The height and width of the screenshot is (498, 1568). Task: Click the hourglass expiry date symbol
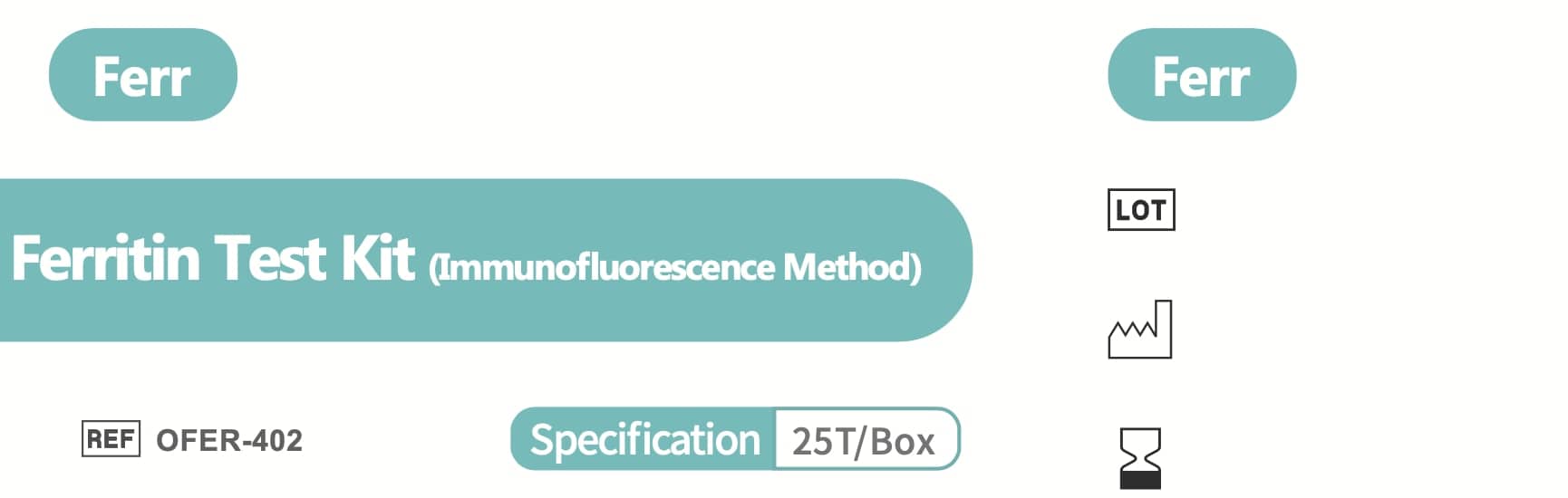[1140, 458]
